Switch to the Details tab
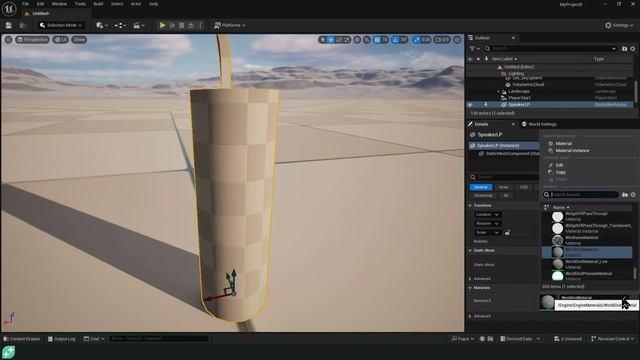This screenshot has width=640, height=360. point(481,124)
